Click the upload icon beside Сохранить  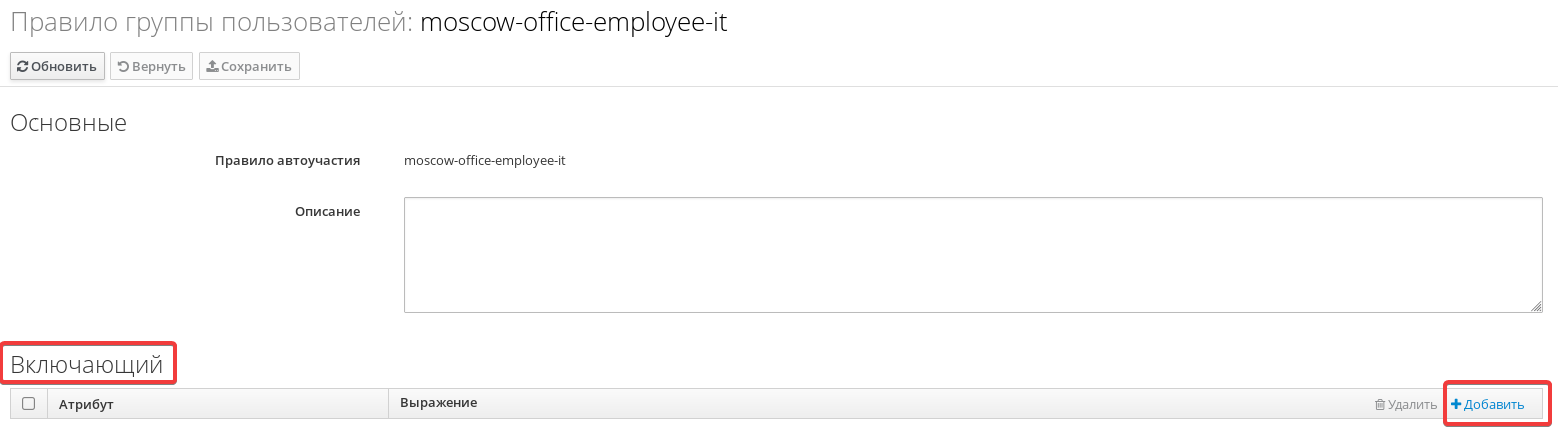(212, 67)
